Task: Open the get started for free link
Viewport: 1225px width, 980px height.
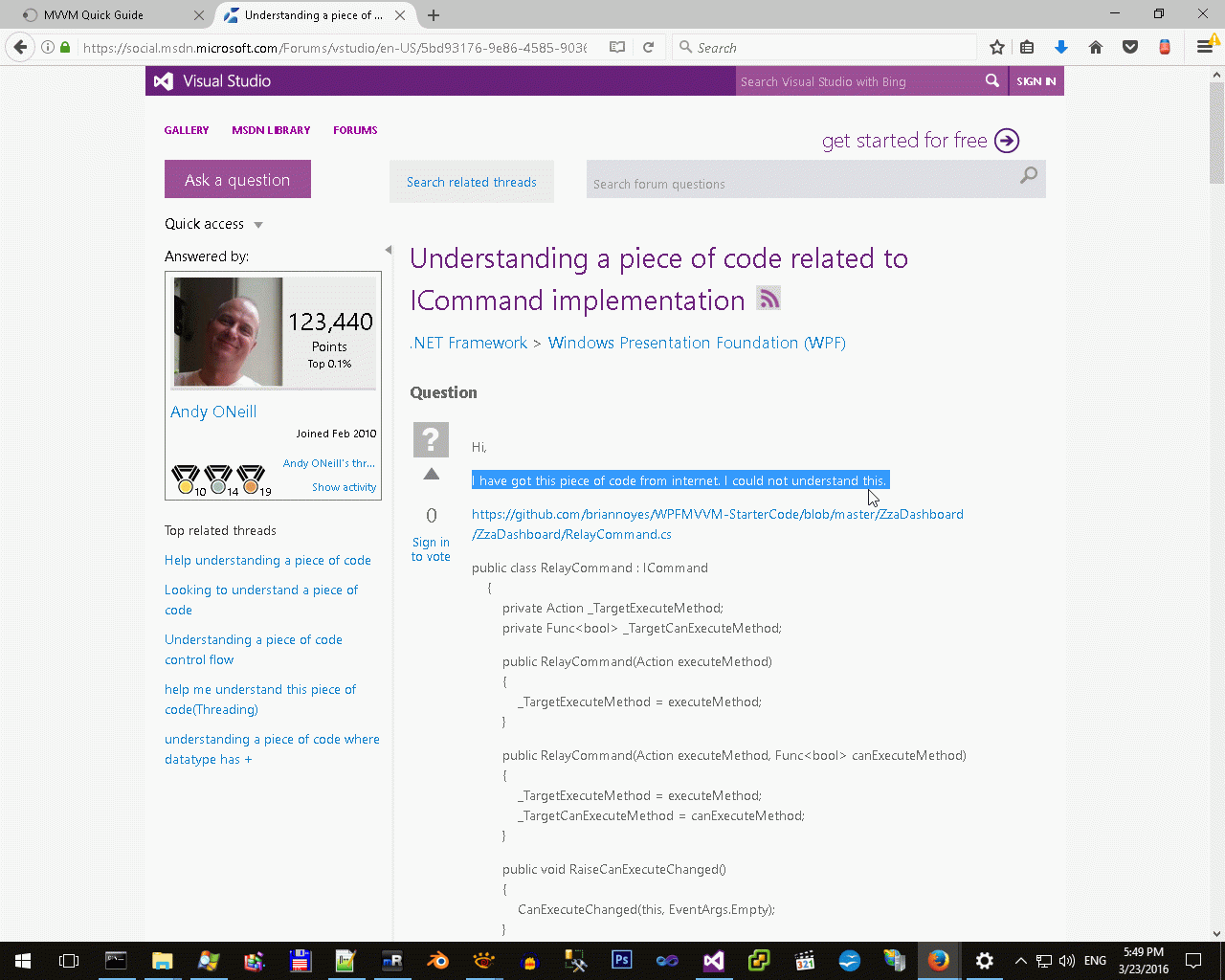Action: (904, 141)
